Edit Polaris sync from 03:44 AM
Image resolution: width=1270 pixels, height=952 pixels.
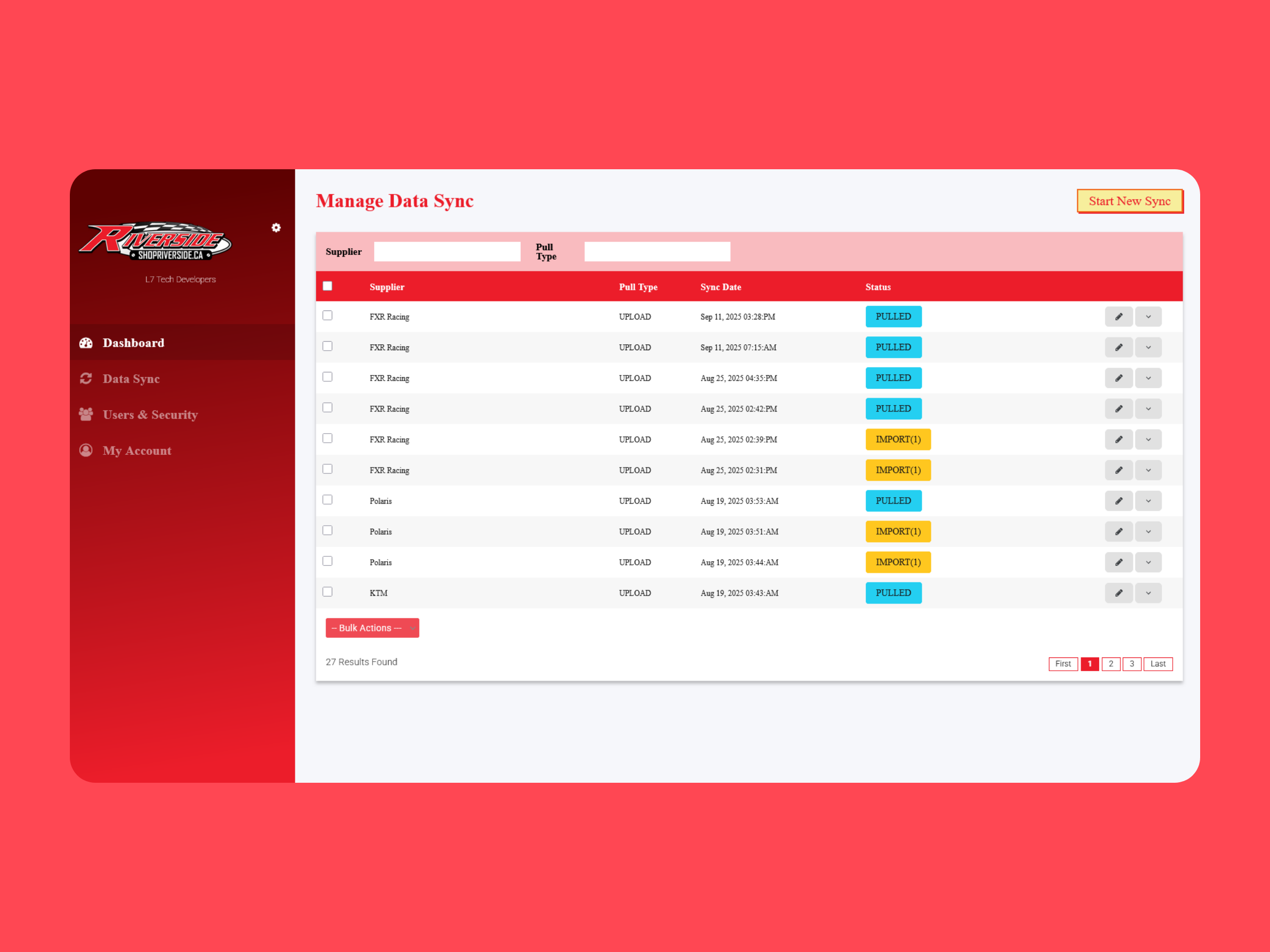tap(1119, 562)
